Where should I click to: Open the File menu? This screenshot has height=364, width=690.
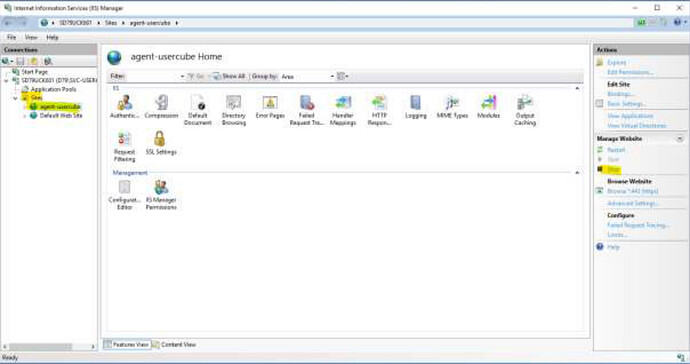click(11, 37)
